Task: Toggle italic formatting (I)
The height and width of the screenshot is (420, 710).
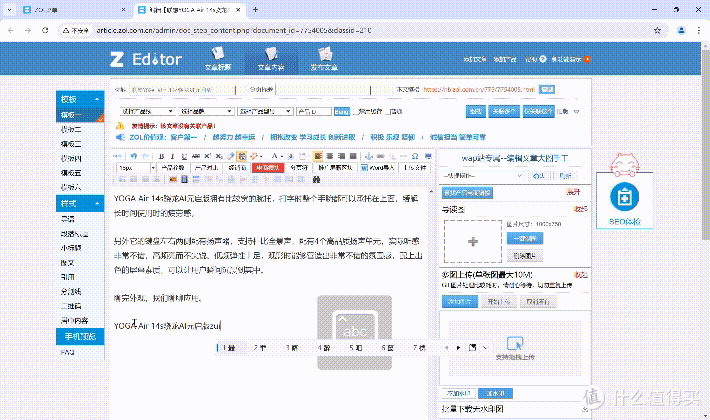Action: (x=173, y=156)
